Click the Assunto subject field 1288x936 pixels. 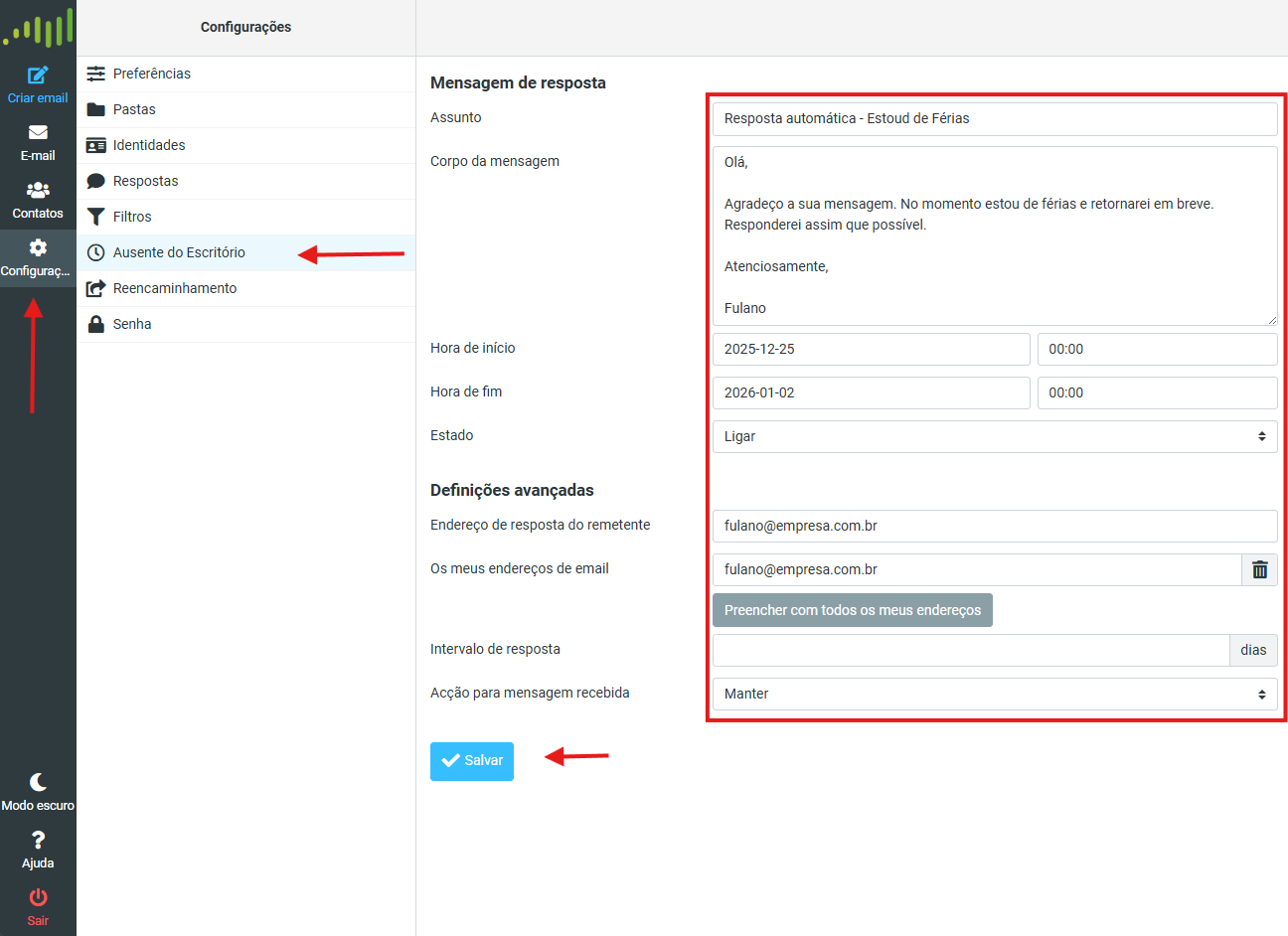pyautogui.click(x=994, y=118)
